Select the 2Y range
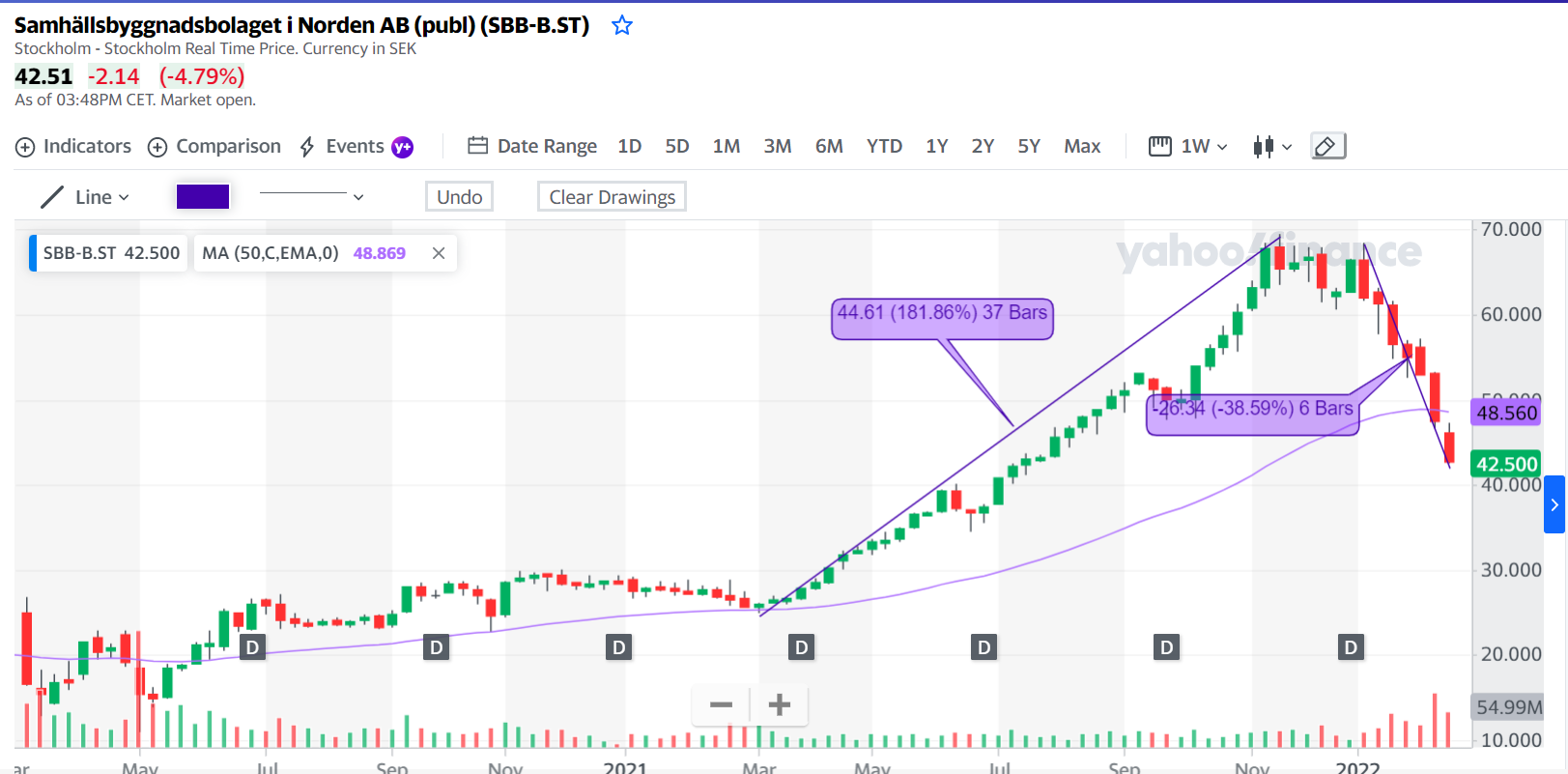1568x774 pixels. coord(983,146)
